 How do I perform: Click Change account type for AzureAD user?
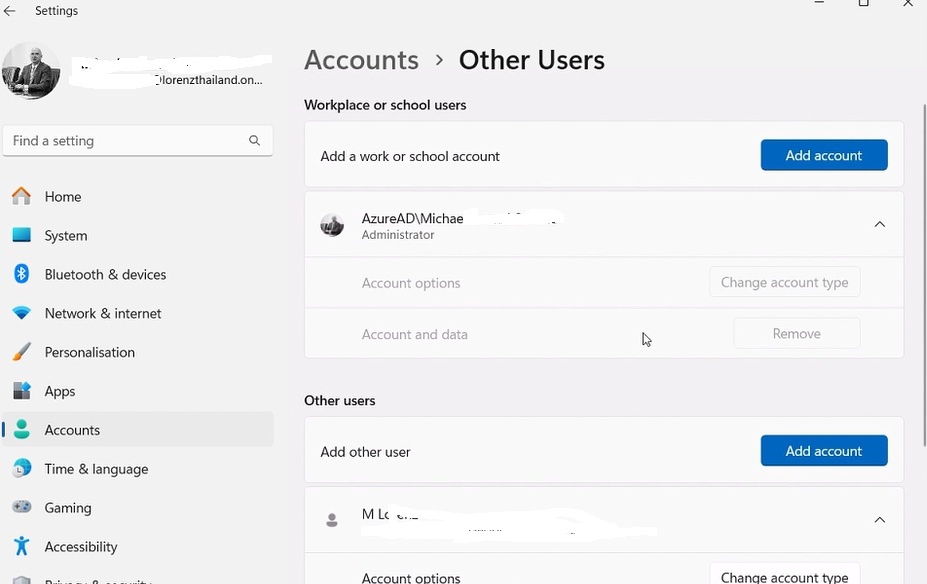[784, 282]
